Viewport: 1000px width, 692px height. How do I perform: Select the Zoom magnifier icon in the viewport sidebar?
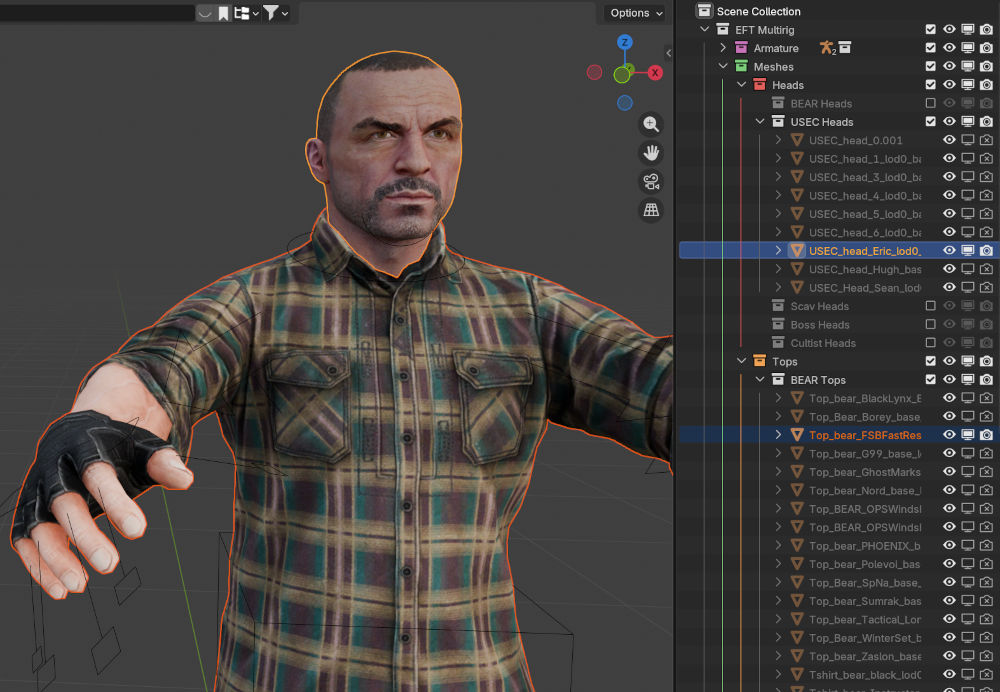[x=651, y=124]
